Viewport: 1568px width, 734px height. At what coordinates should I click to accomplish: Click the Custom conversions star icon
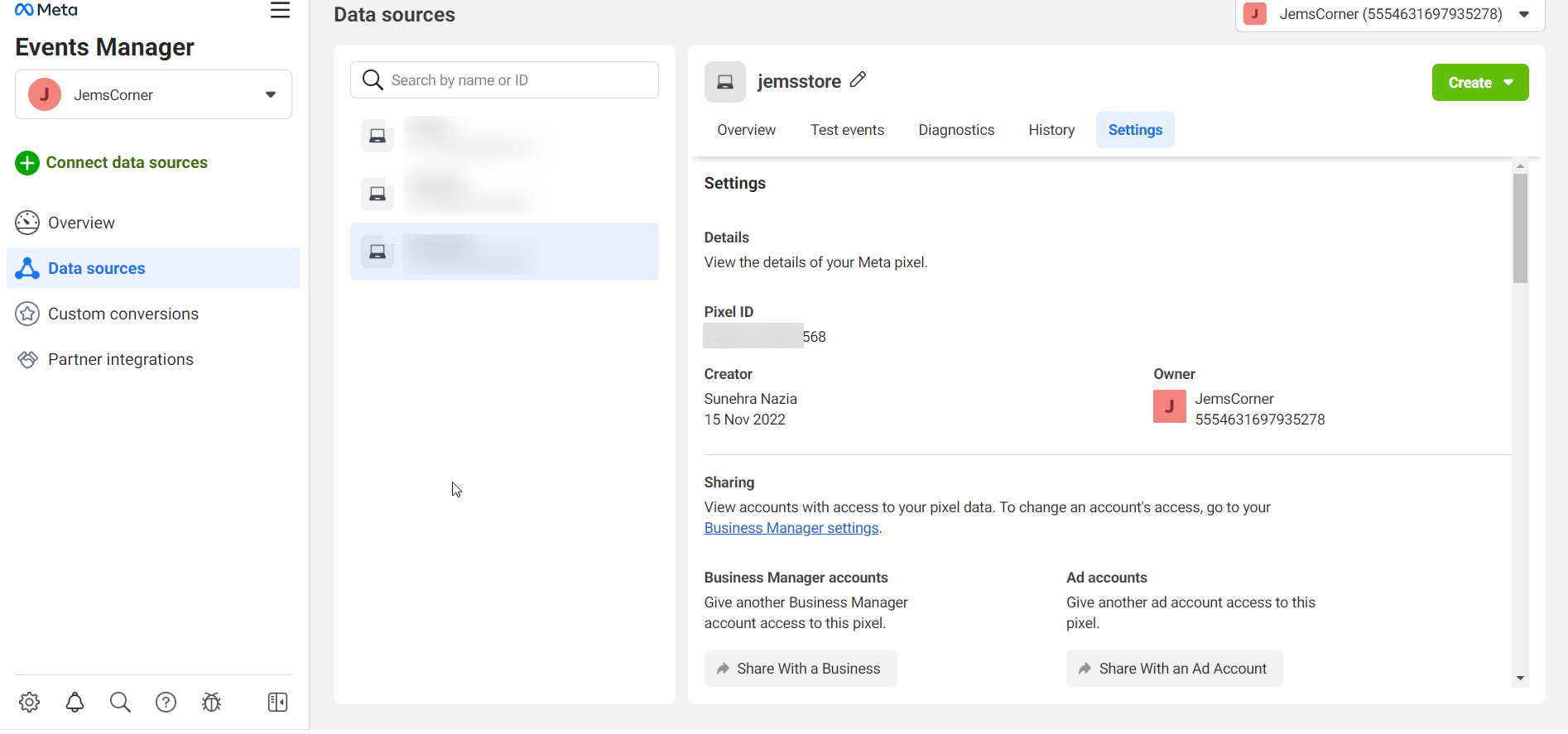coord(27,314)
